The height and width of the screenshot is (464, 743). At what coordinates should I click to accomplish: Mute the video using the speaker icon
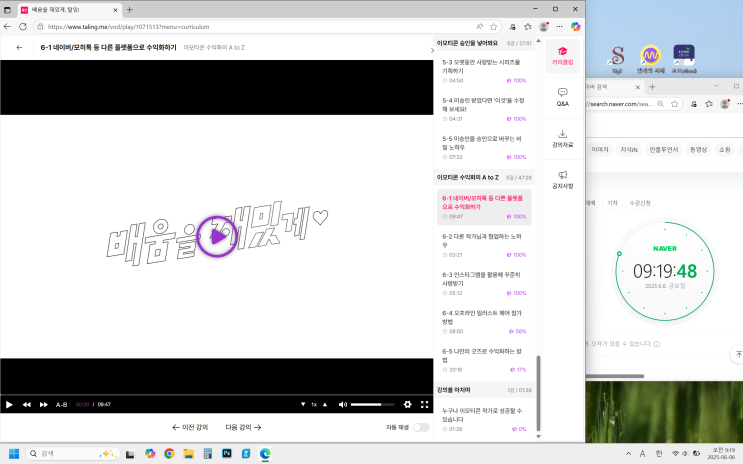click(343, 404)
